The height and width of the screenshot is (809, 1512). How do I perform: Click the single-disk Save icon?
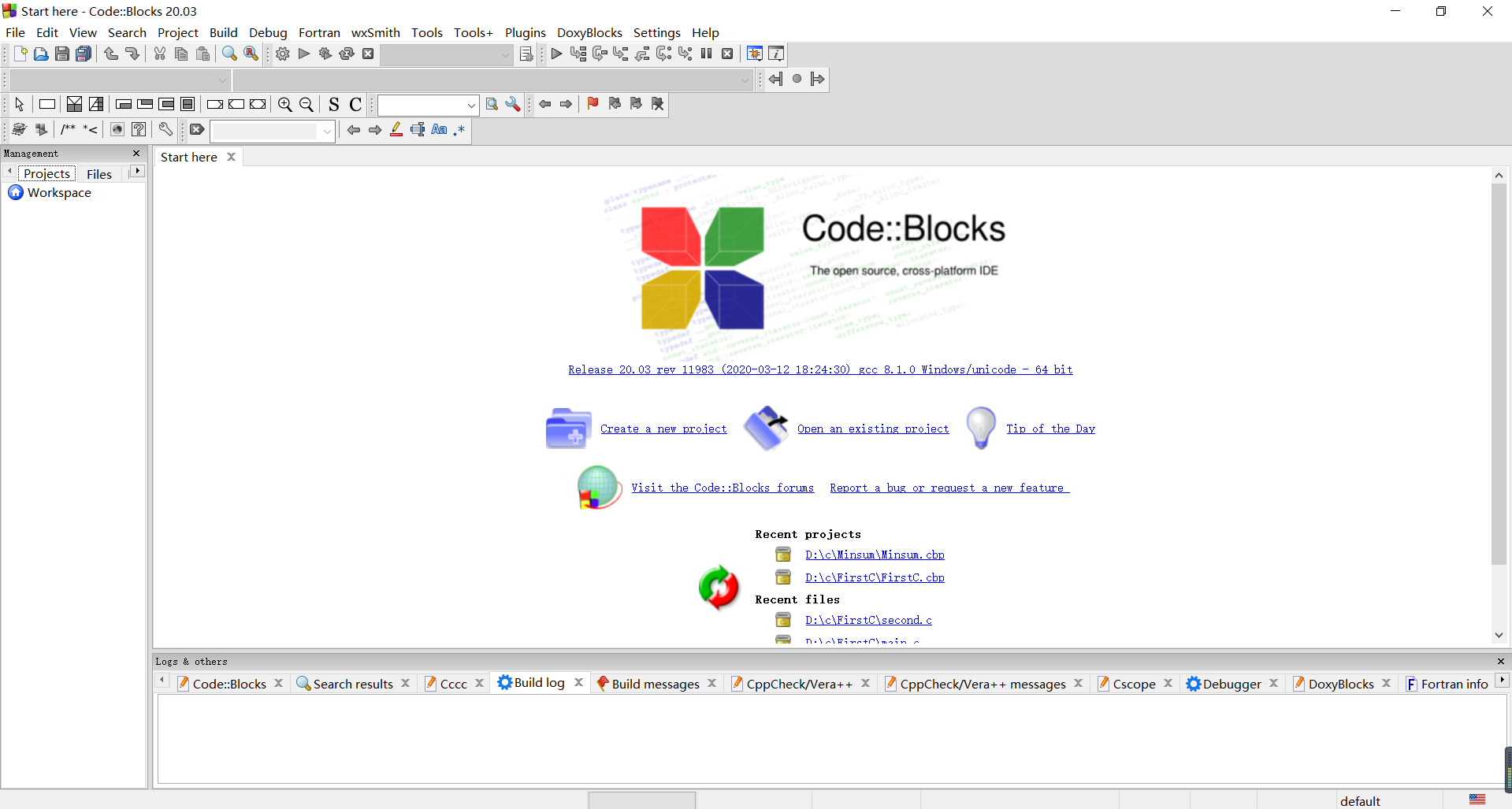click(62, 54)
